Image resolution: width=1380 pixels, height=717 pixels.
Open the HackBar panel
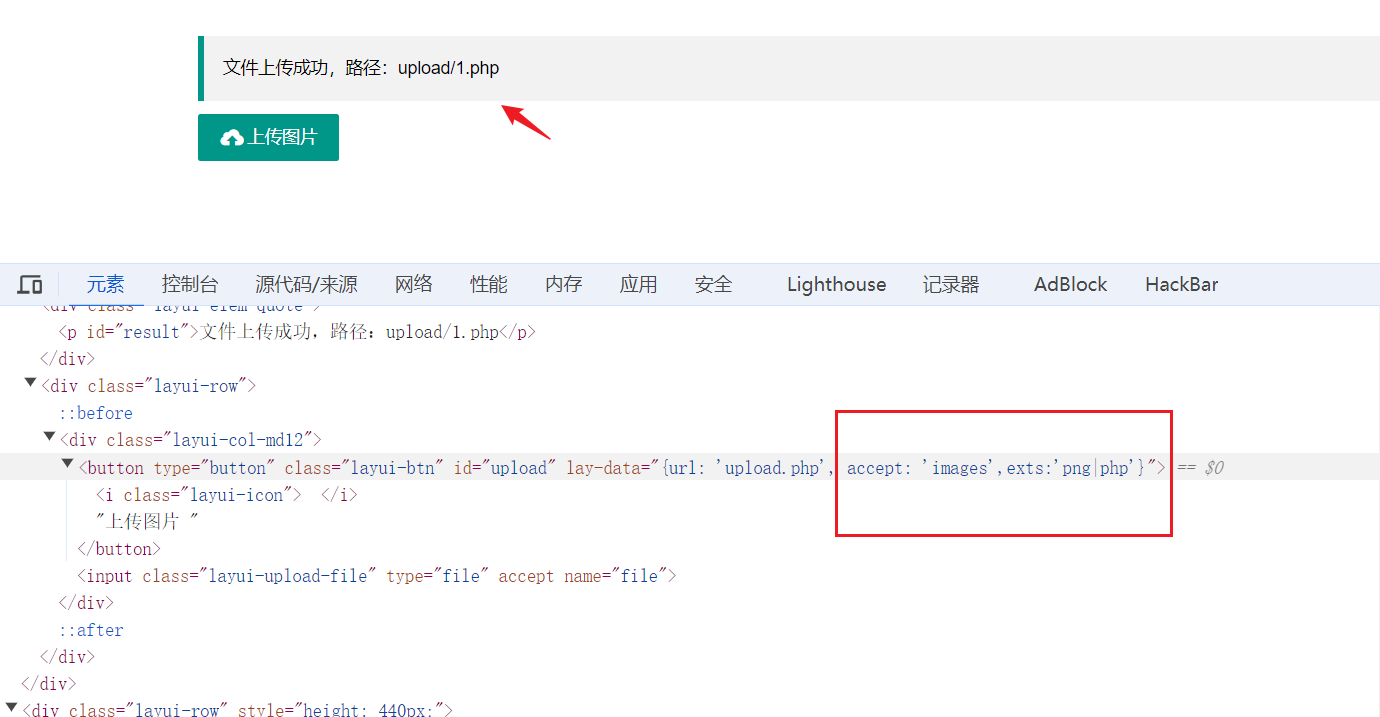pos(1181,284)
